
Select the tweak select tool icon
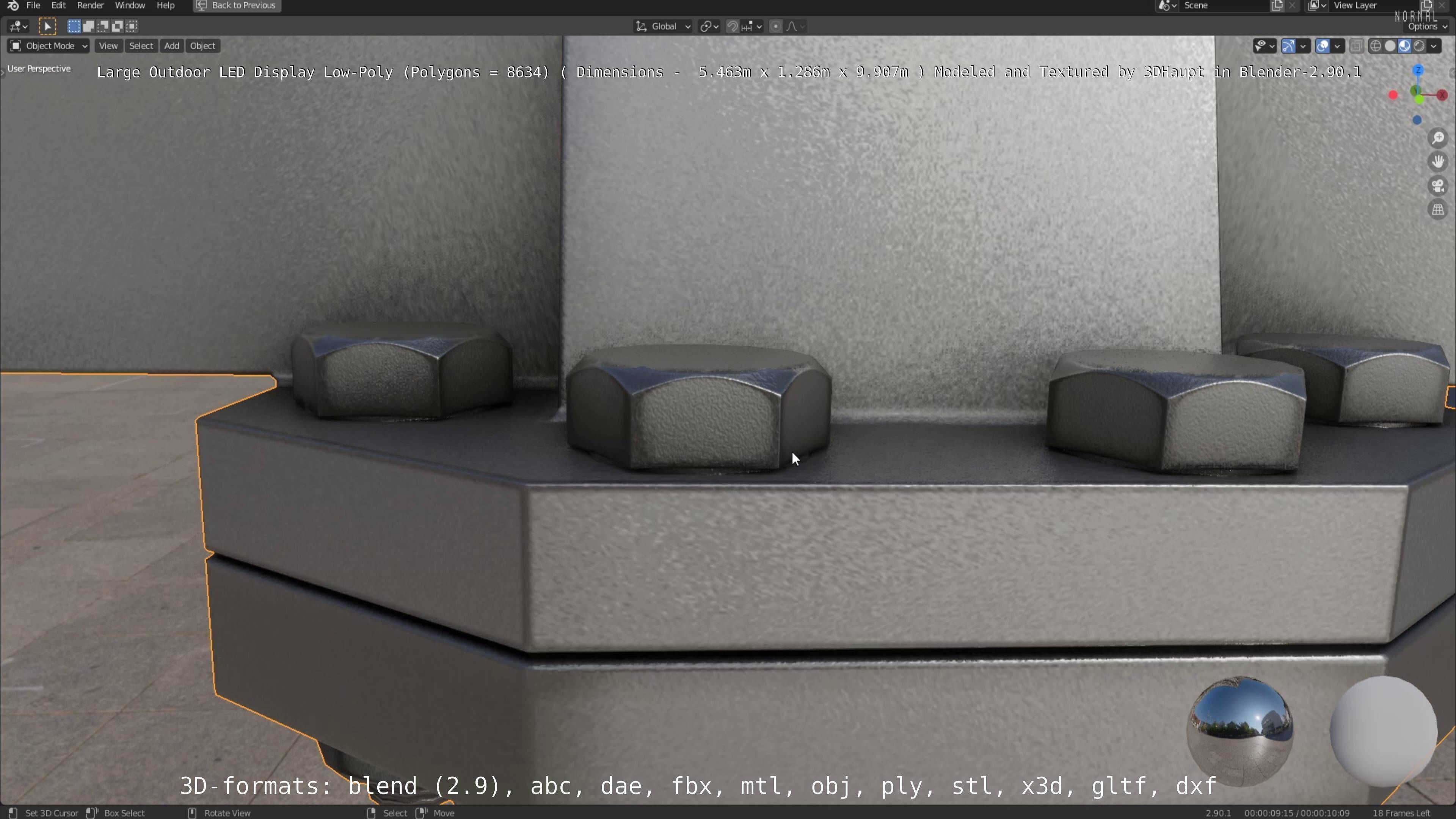coord(47,26)
